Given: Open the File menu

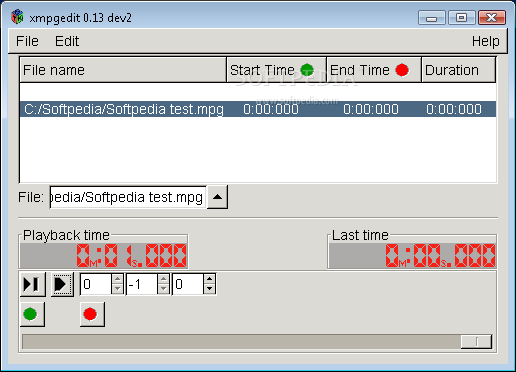Looking at the screenshot, I should pyautogui.click(x=27, y=41).
